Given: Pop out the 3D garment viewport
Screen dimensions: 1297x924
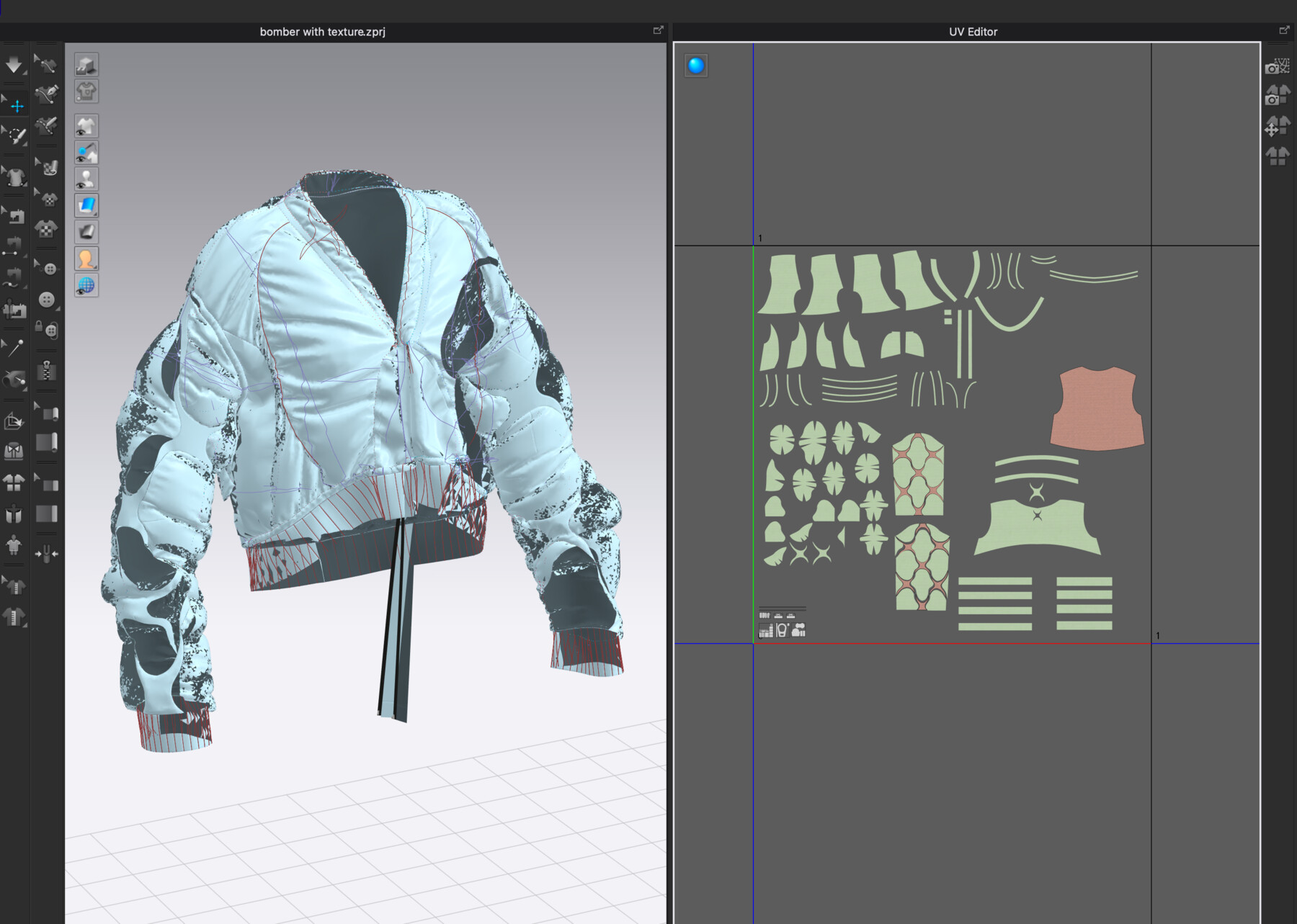Looking at the screenshot, I should [657, 30].
